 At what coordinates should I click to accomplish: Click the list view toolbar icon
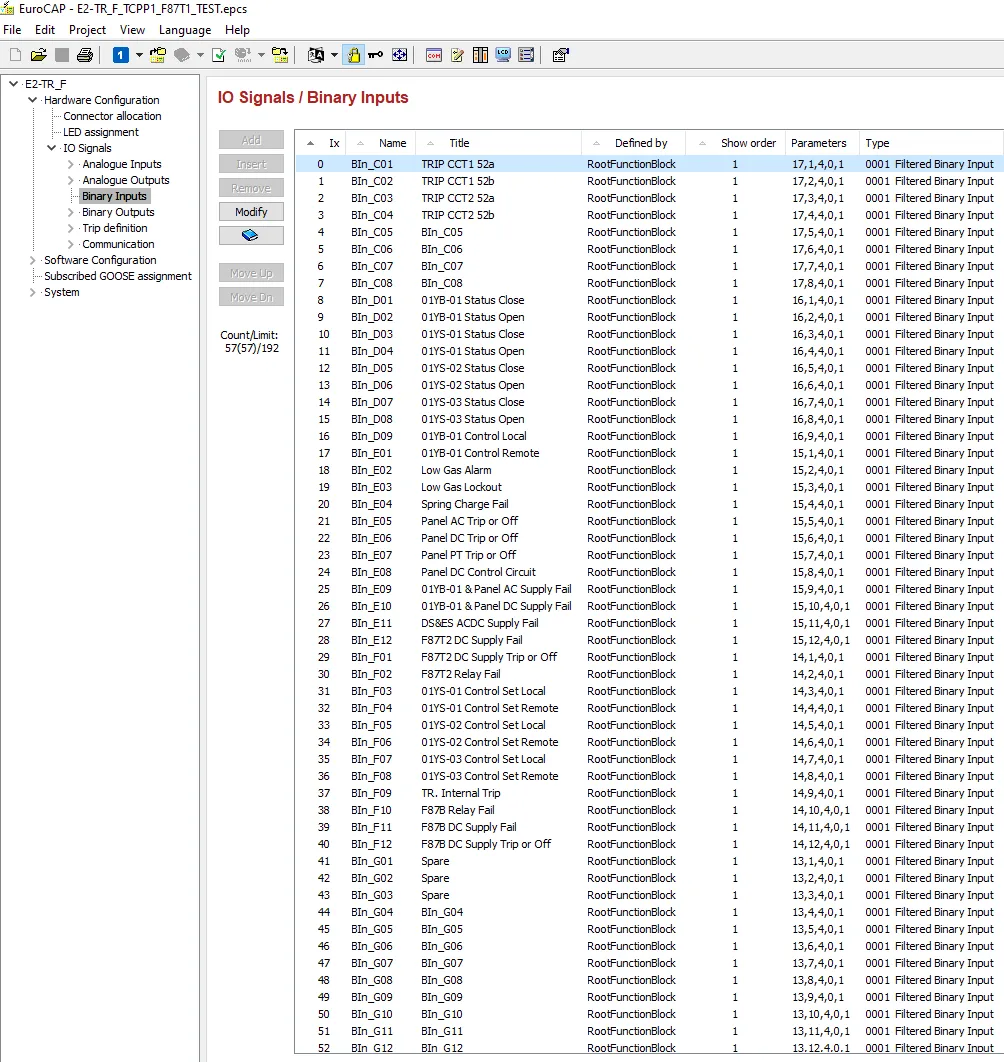click(x=526, y=55)
